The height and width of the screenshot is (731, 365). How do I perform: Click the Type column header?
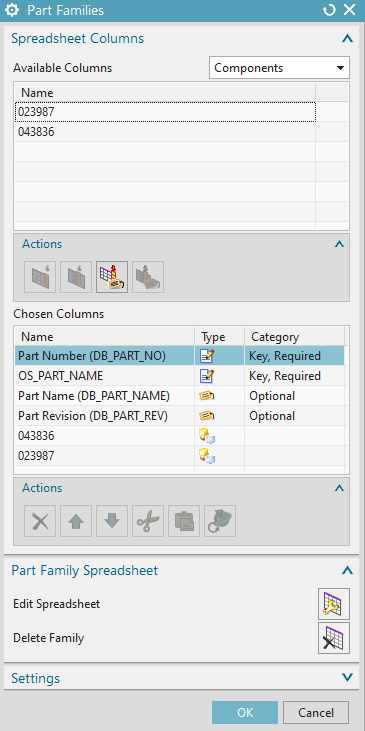click(220, 337)
